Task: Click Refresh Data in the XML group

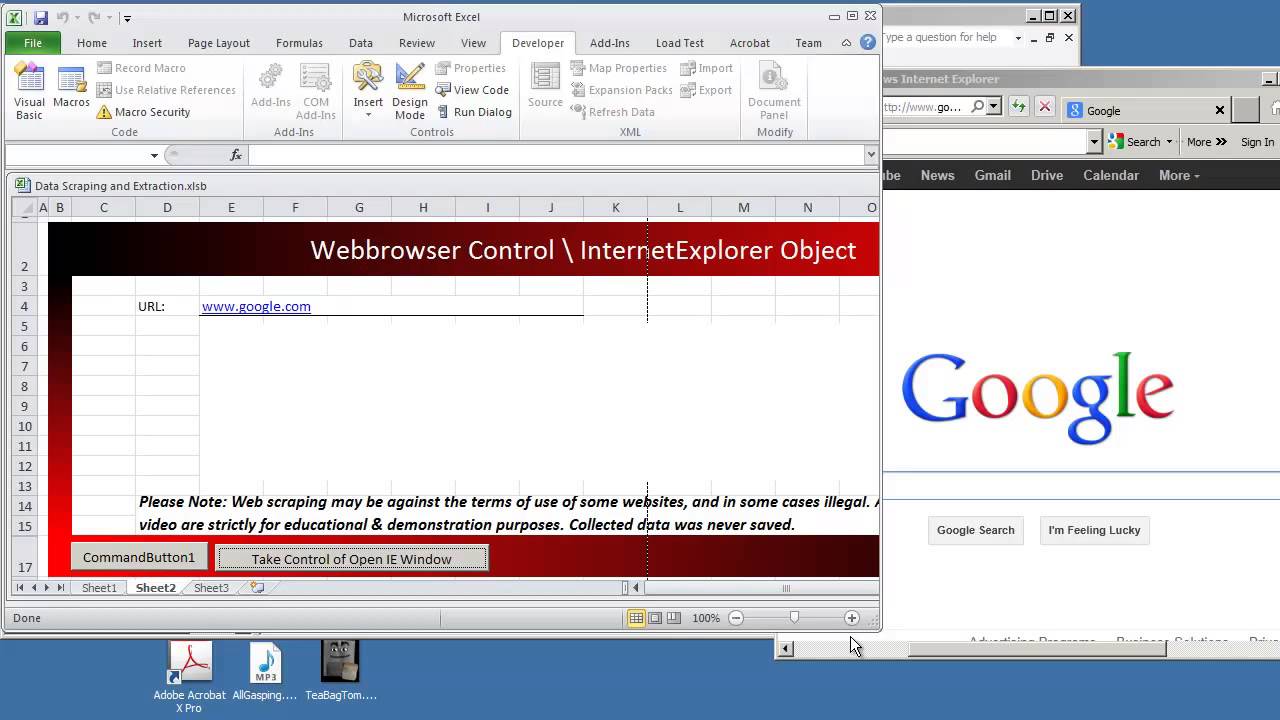Action: [x=612, y=112]
